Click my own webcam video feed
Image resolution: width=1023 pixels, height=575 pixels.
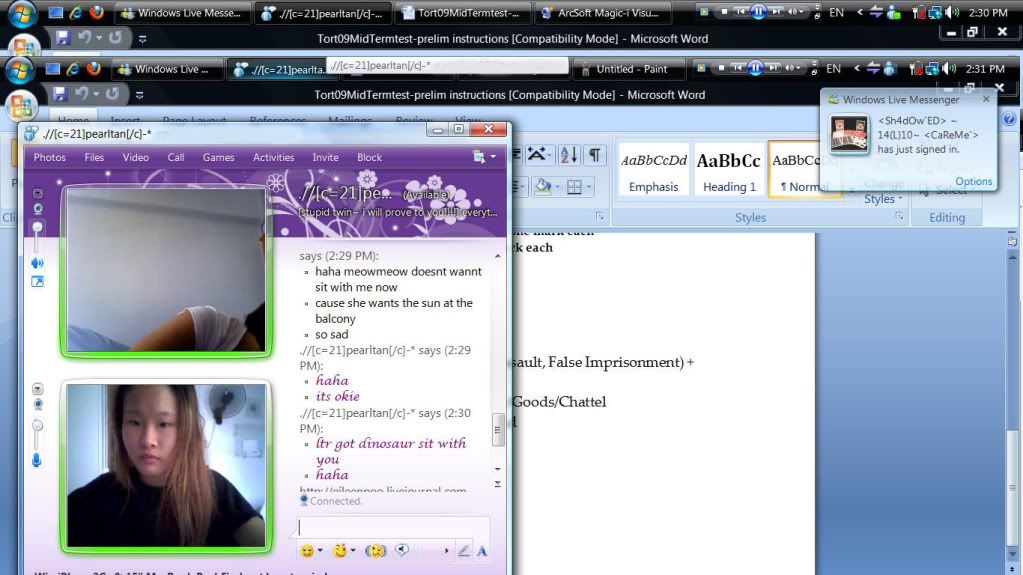(x=166, y=465)
